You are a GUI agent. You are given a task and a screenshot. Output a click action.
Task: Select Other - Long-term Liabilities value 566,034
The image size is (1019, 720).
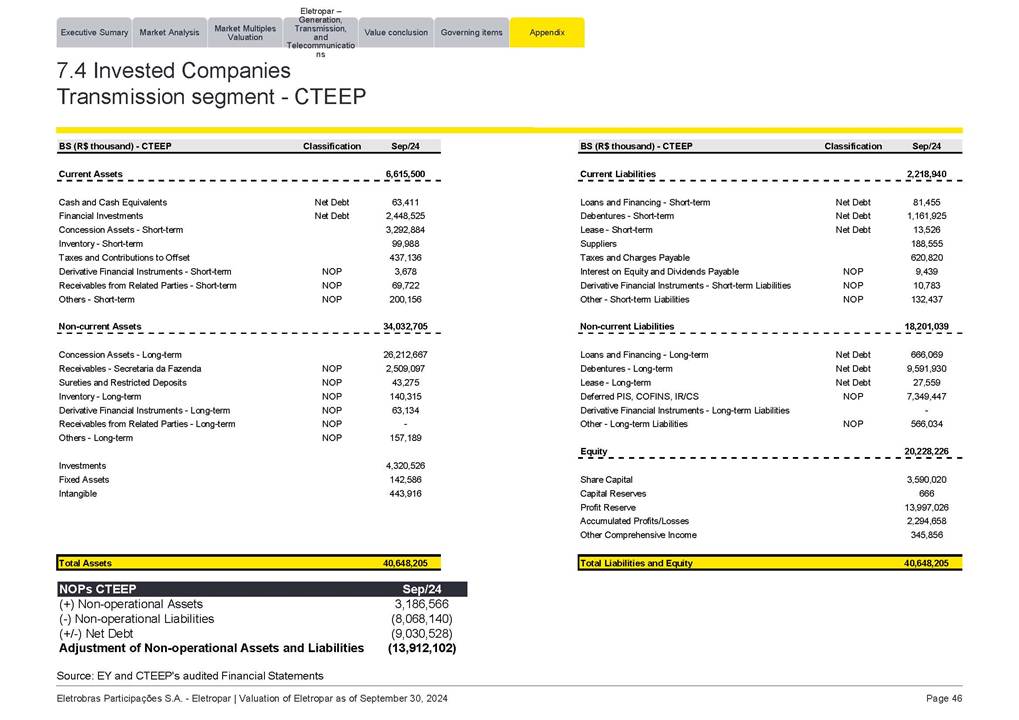coord(926,424)
